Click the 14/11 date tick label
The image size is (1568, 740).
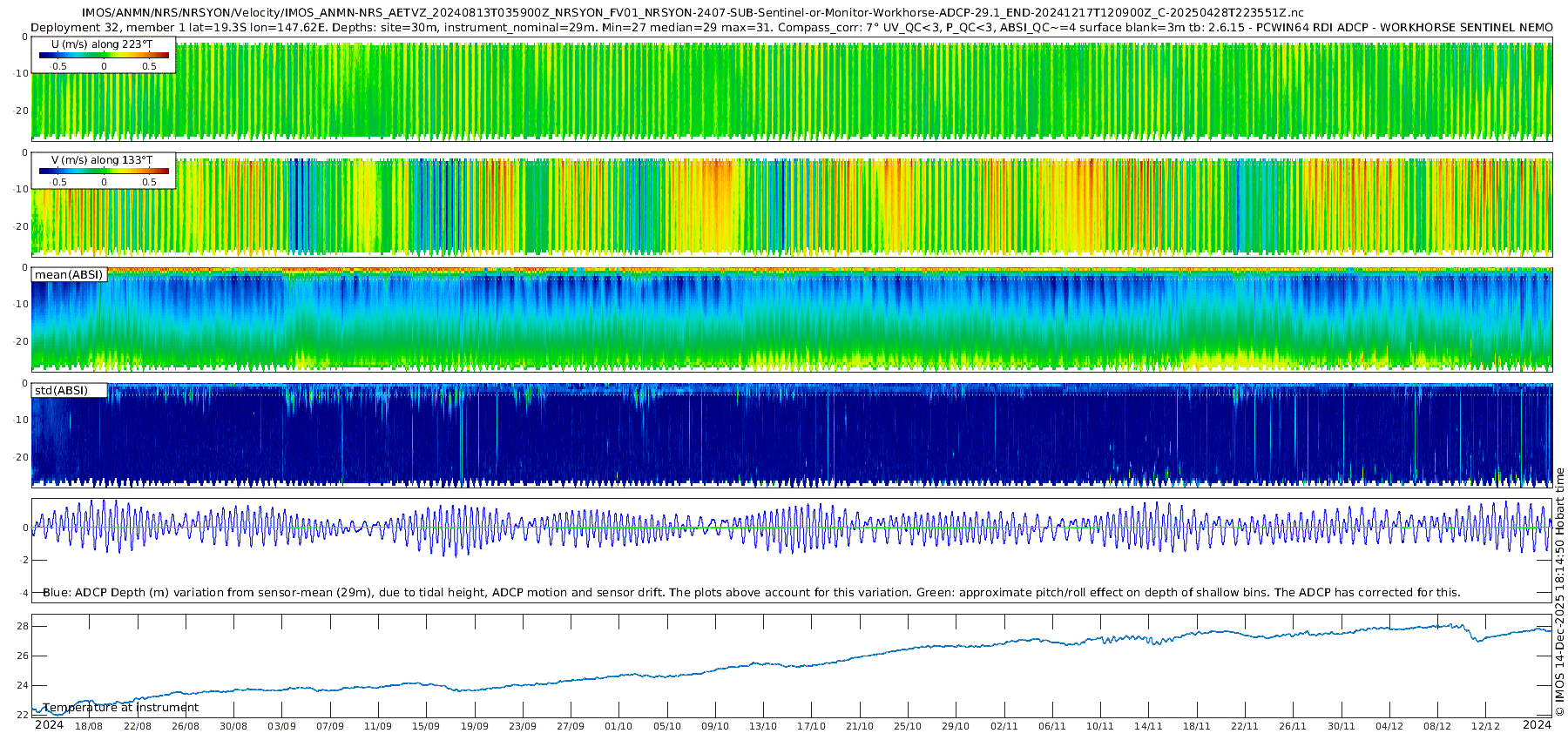(x=1148, y=726)
